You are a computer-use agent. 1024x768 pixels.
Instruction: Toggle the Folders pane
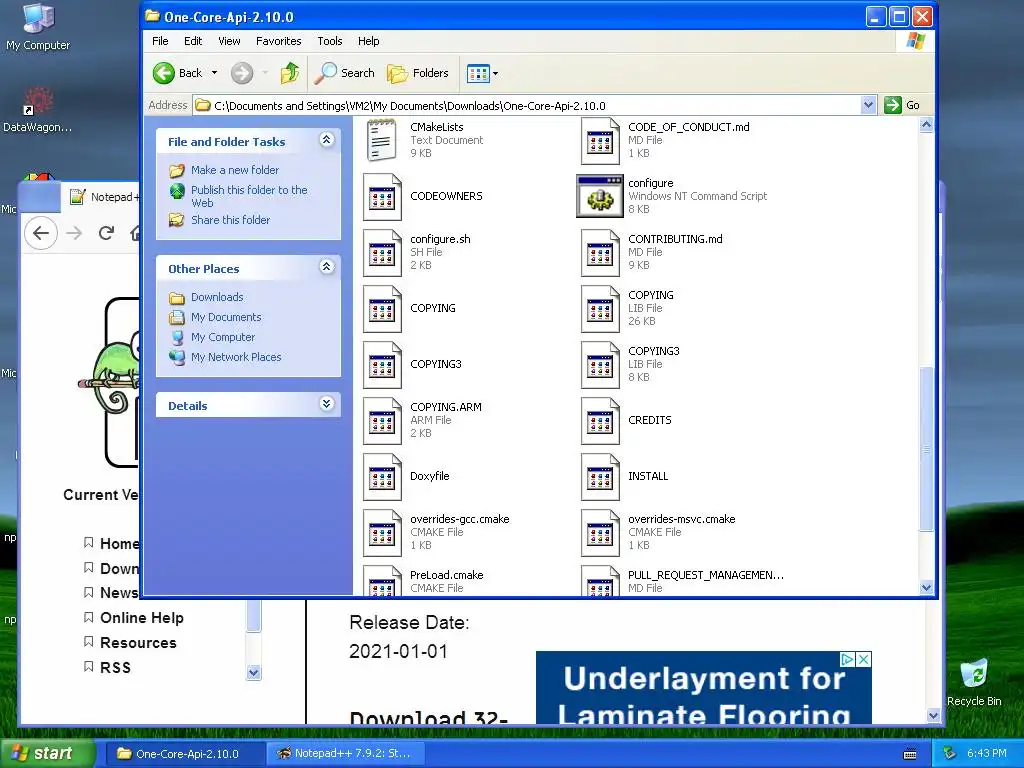pyautogui.click(x=418, y=73)
